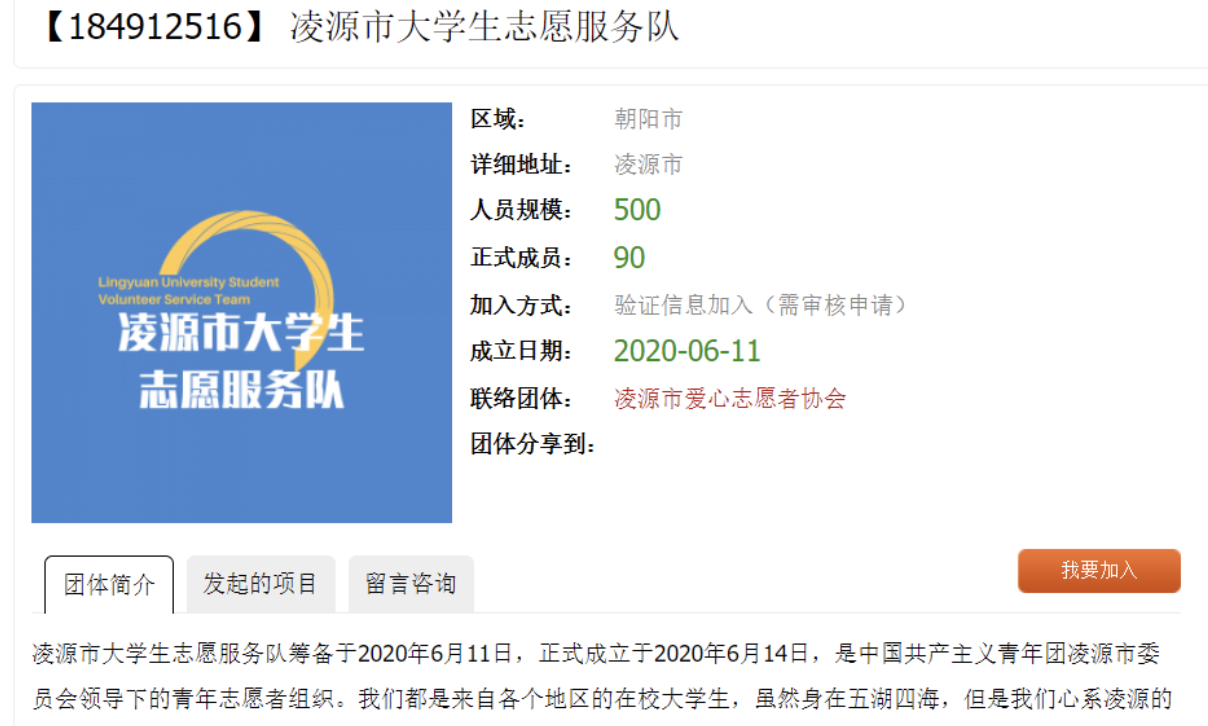Click the 人员规模 label
Viewport: 1208px width, 726px height.
[x=523, y=210]
